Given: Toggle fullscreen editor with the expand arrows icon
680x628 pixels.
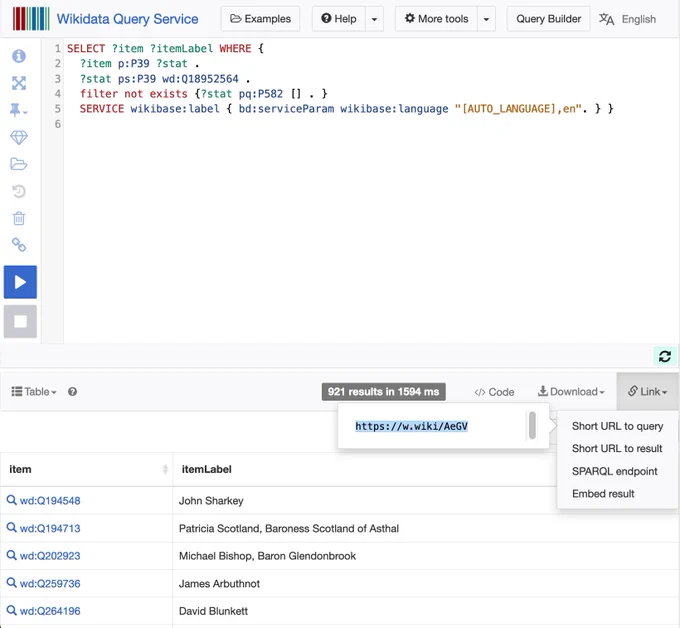Looking at the screenshot, I should point(19,83).
